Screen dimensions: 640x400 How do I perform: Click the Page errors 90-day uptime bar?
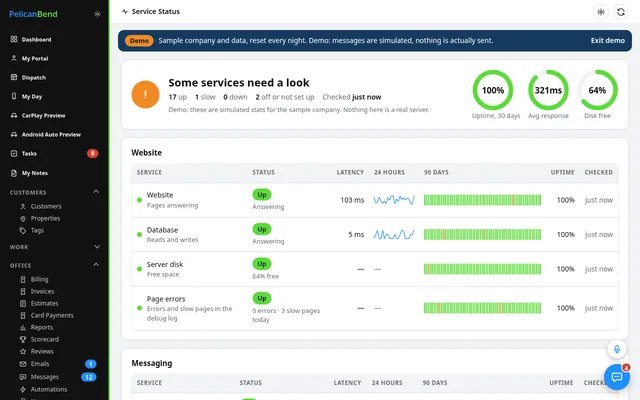click(x=482, y=308)
